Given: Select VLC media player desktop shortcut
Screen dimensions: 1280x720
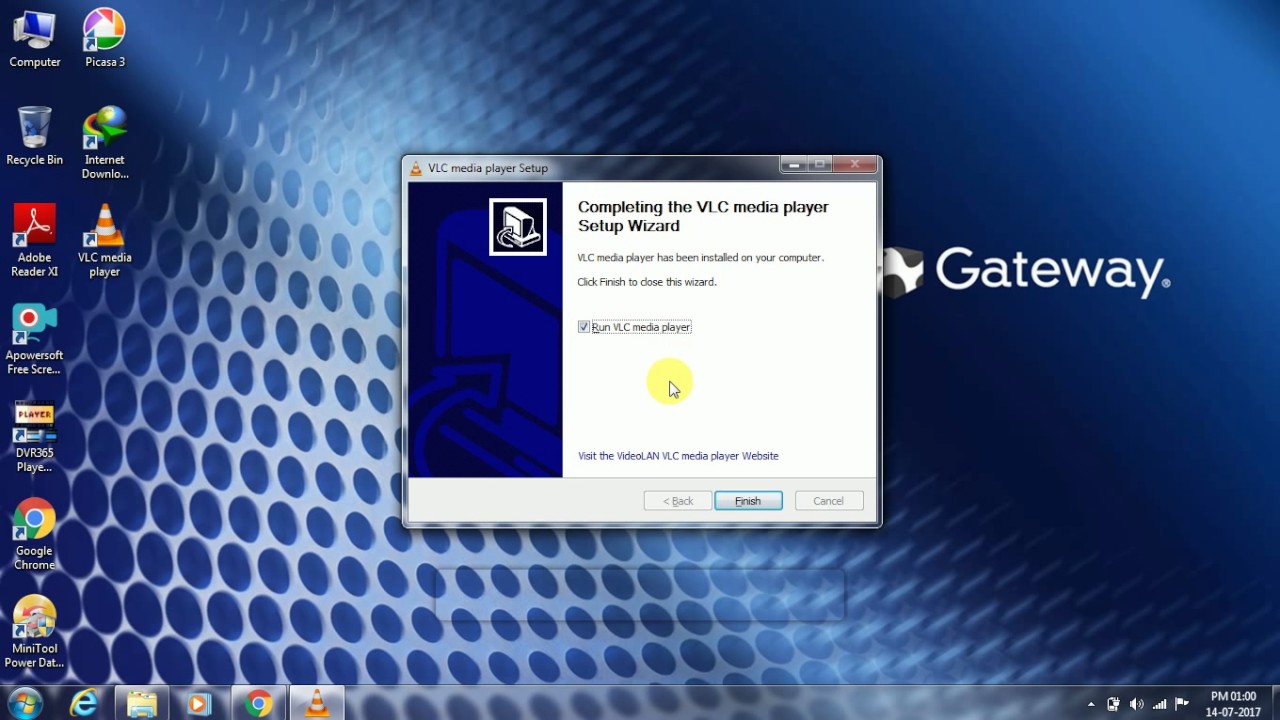Looking at the screenshot, I should click(x=104, y=241).
